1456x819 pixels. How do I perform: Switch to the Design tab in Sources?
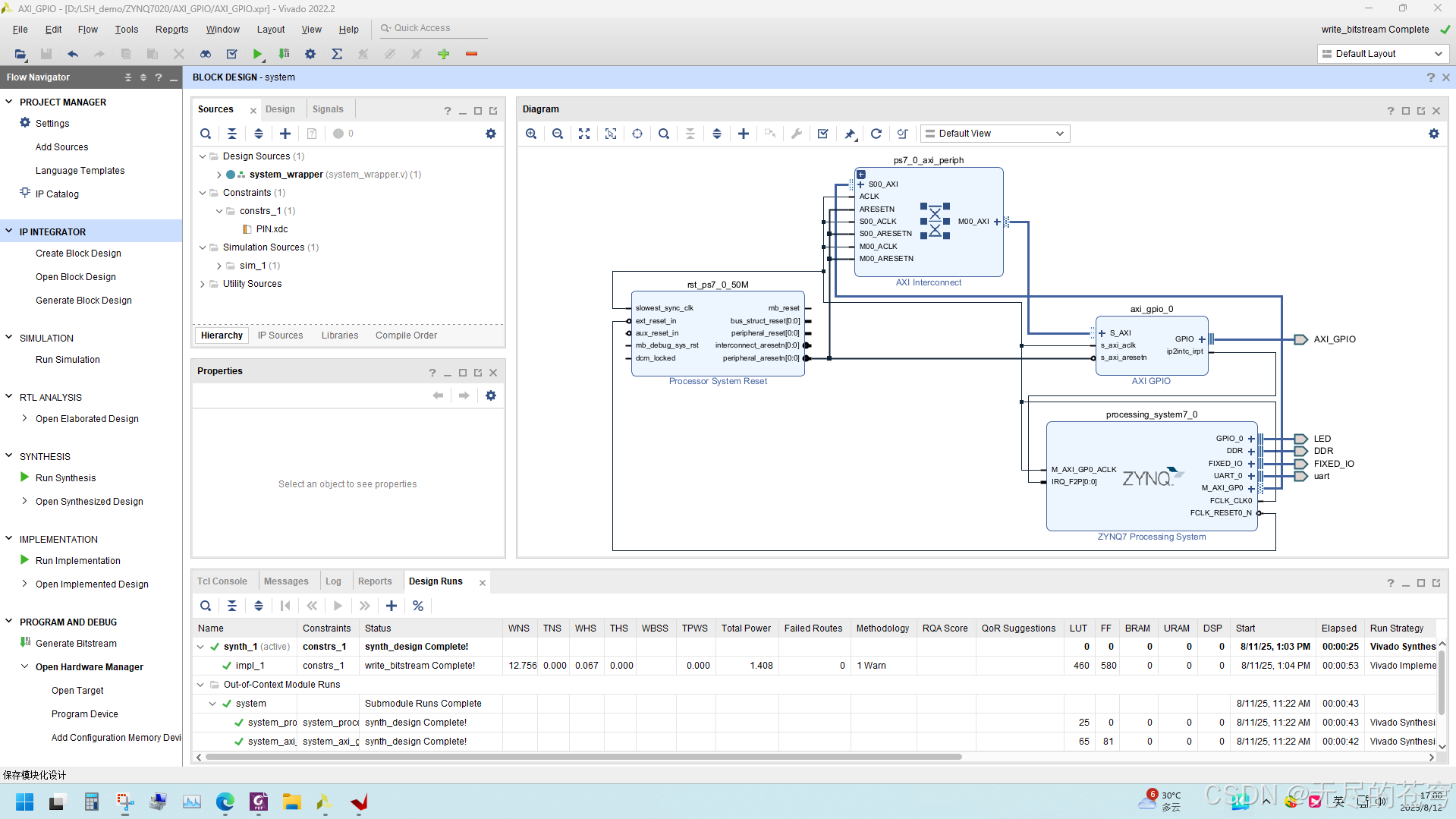pos(280,109)
